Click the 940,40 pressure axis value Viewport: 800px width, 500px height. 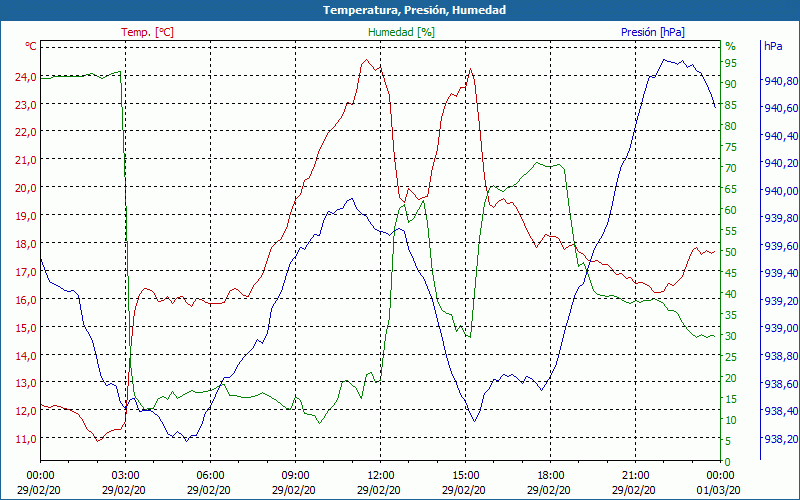(781, 136)
